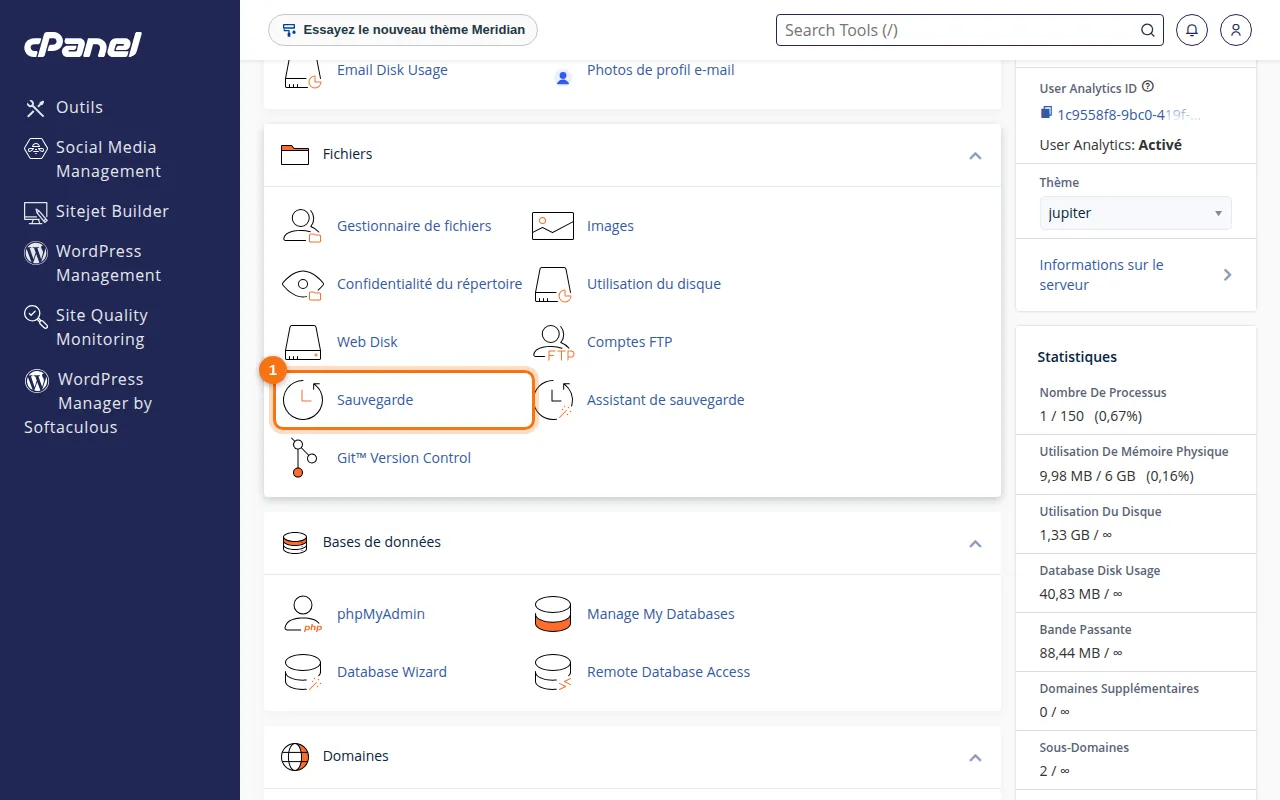This screenshot has width=1280, height=800.
Task: Click the Images tool icon
Action: 553,226
